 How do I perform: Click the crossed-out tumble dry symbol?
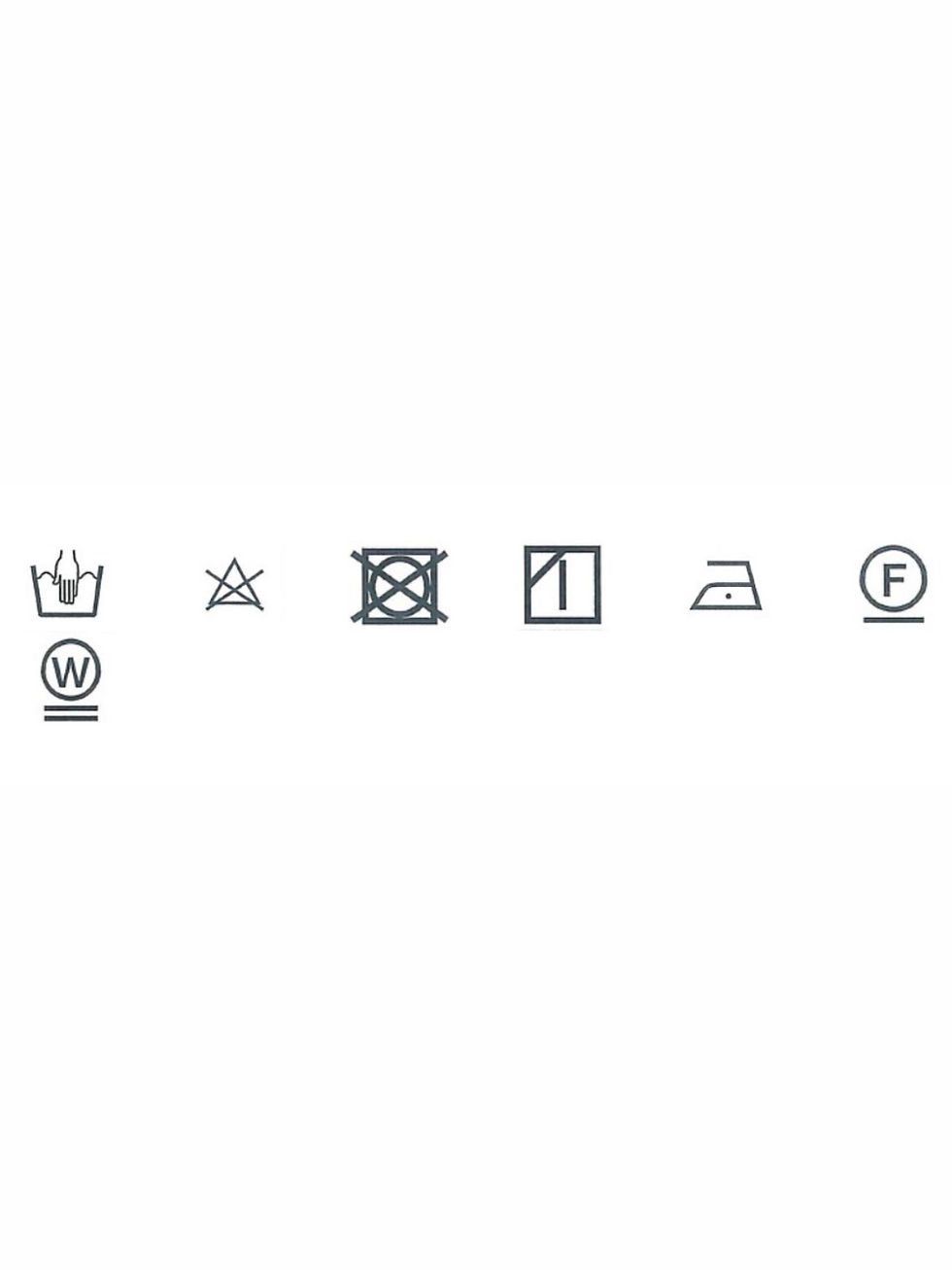pyautogui.click(x=399, y=586)
